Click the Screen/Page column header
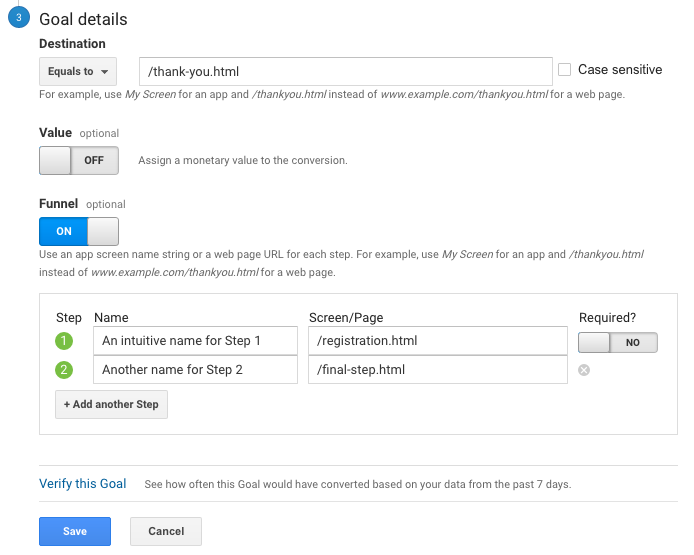Screen dimensions: 694x555 (346, 318)
